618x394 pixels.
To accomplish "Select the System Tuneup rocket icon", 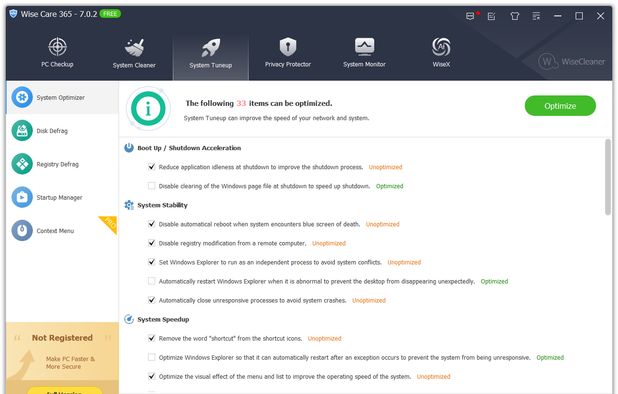I will (211, 48).
